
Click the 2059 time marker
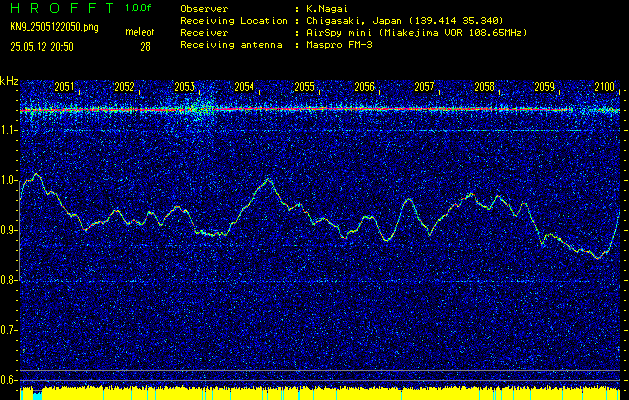pos(545,87)
